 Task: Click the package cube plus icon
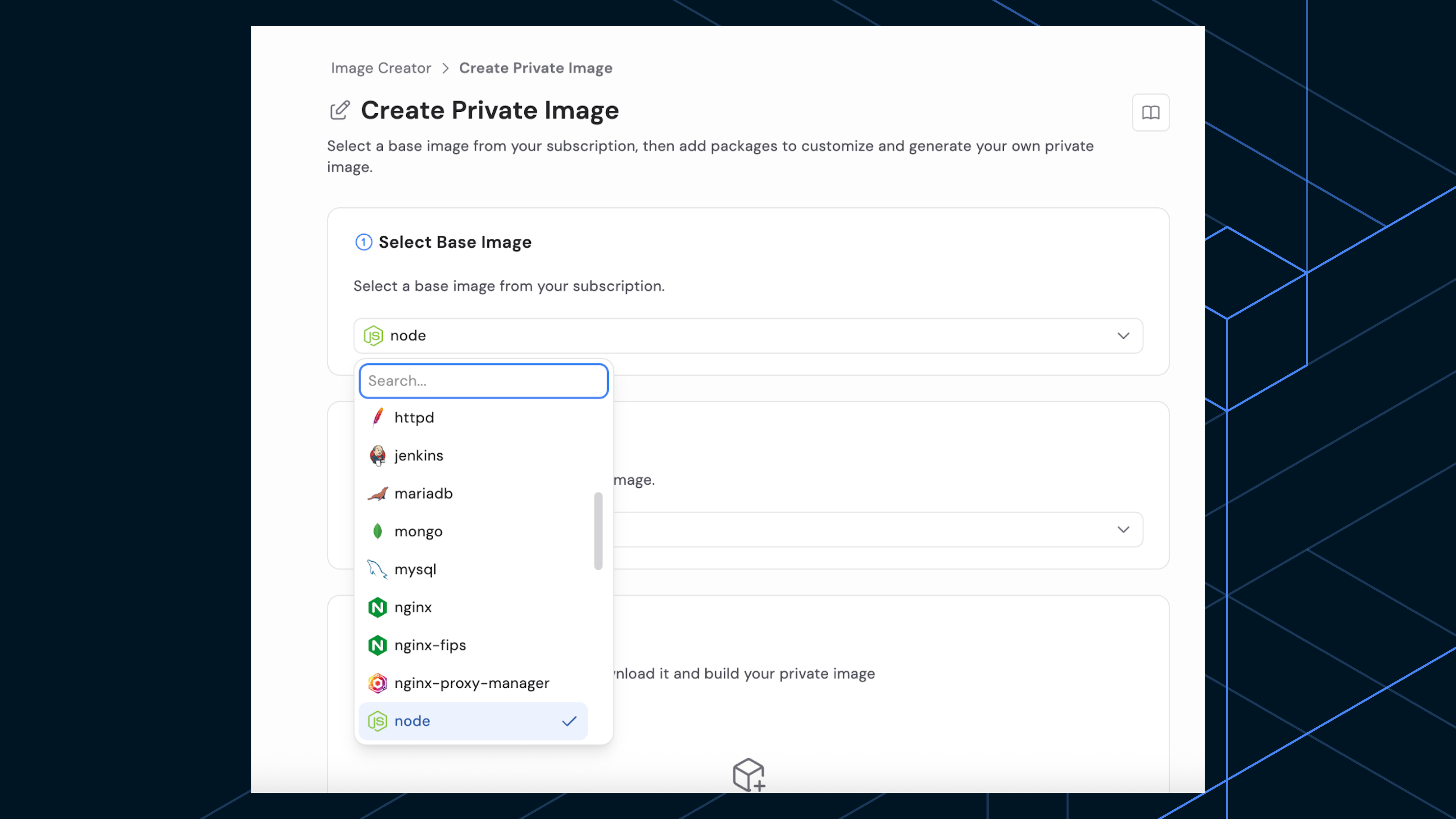tap(749, 774)
